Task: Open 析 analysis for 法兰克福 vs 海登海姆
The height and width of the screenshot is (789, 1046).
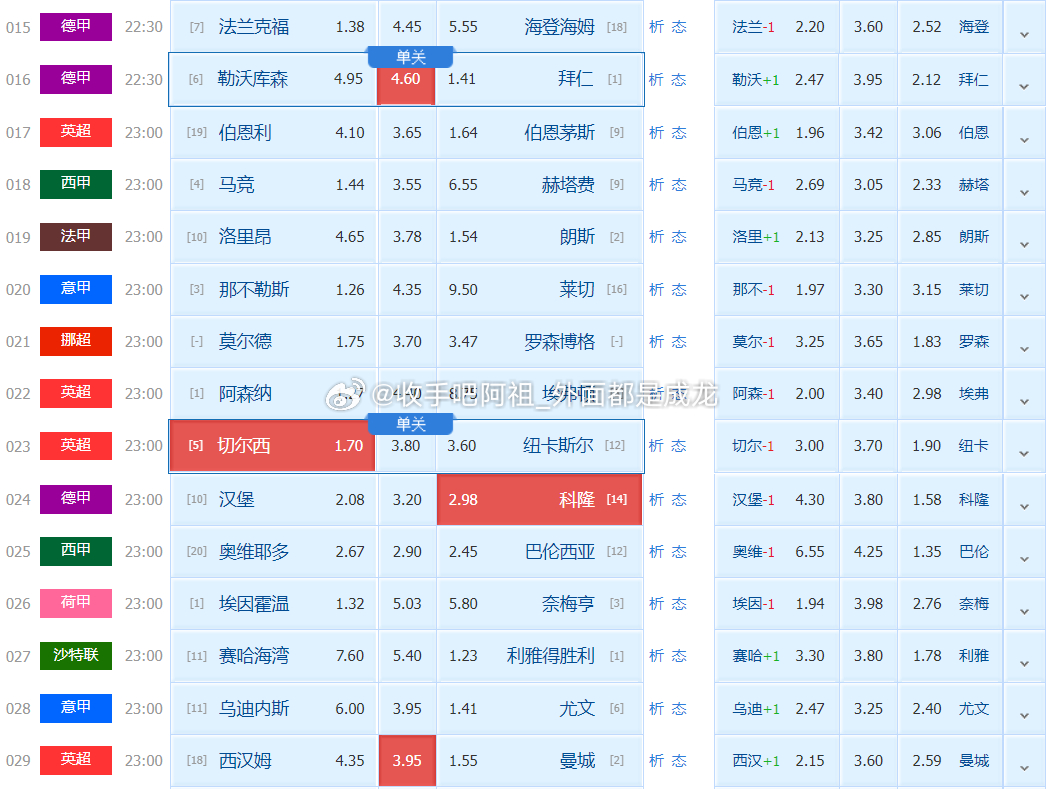Action: click(x=655, y=27)
